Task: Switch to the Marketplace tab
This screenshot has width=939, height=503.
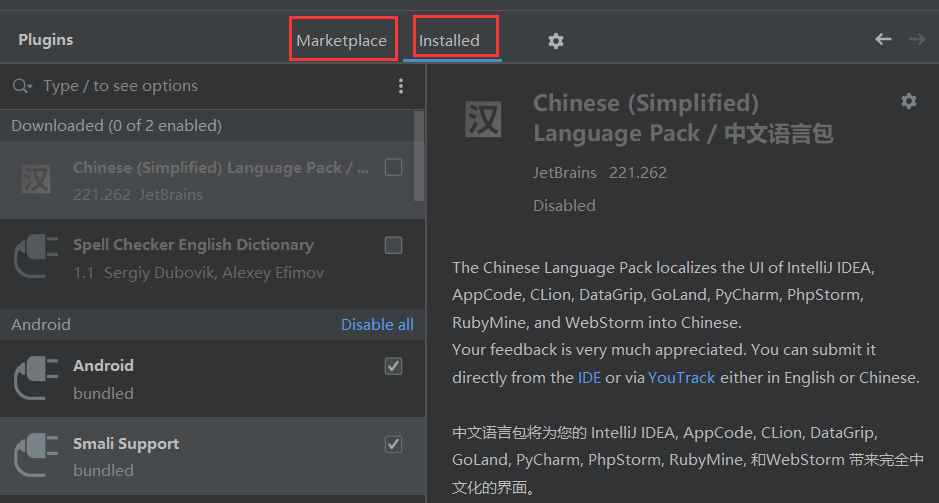Action: [341, 40]
